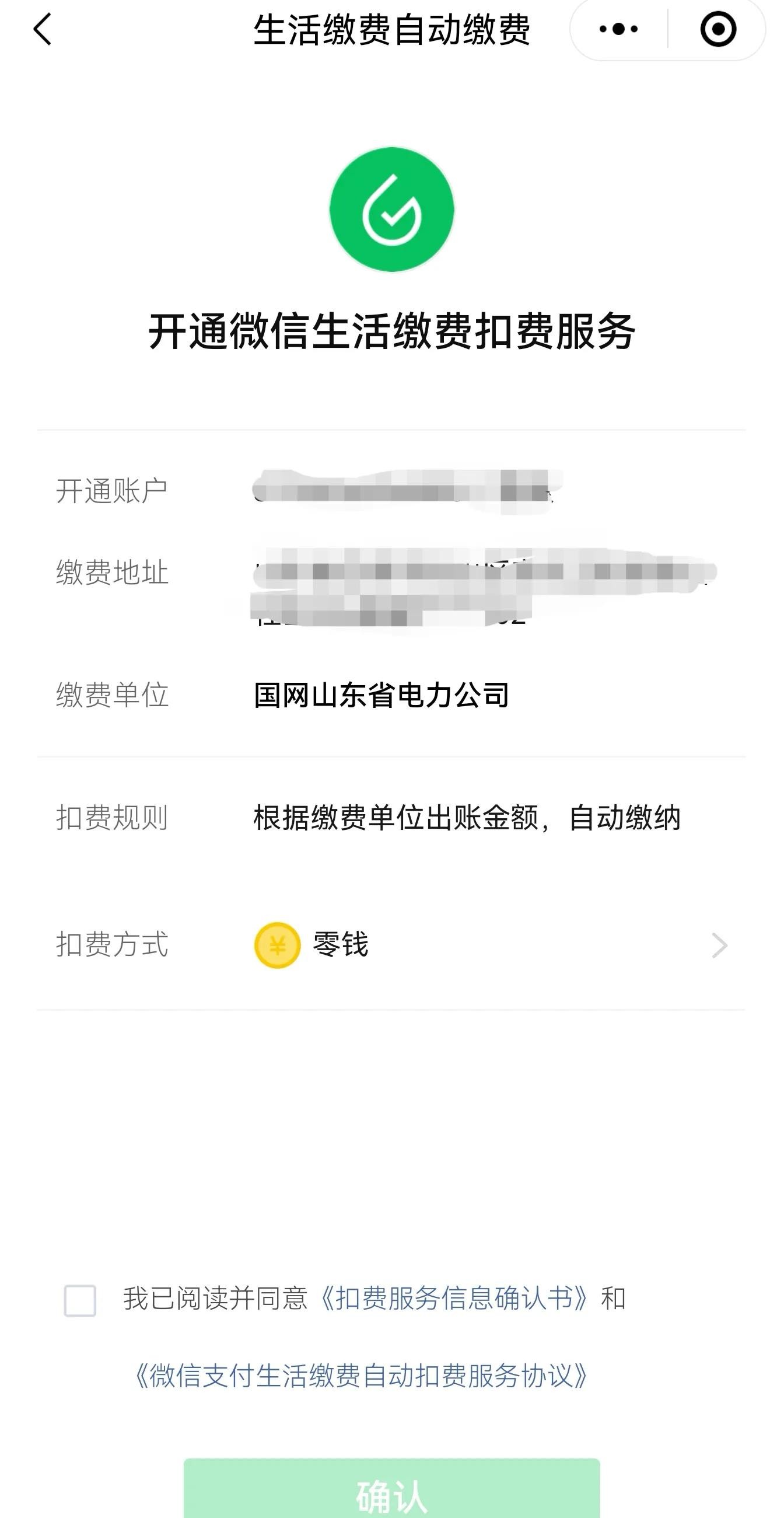
Task: Tap the 开通微信生活缴费扣费服务 heading
Action: 391,331
